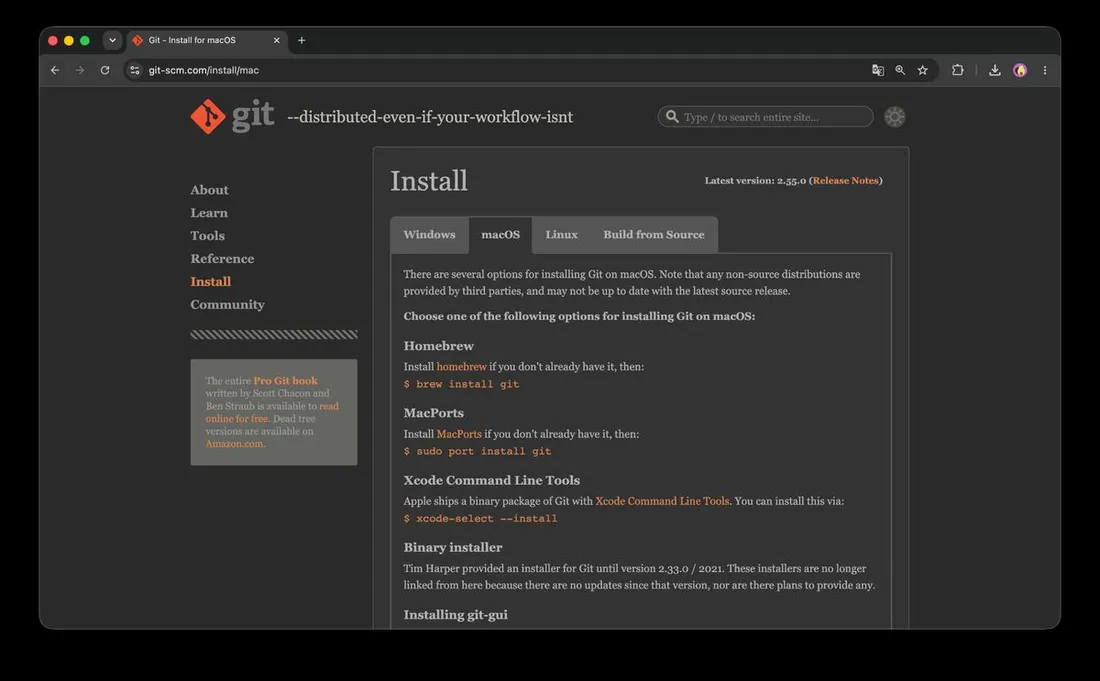The height and width of the screenshot is (681, 1100).
Task: Open a new tab with plus button
Action: [302, 41]
